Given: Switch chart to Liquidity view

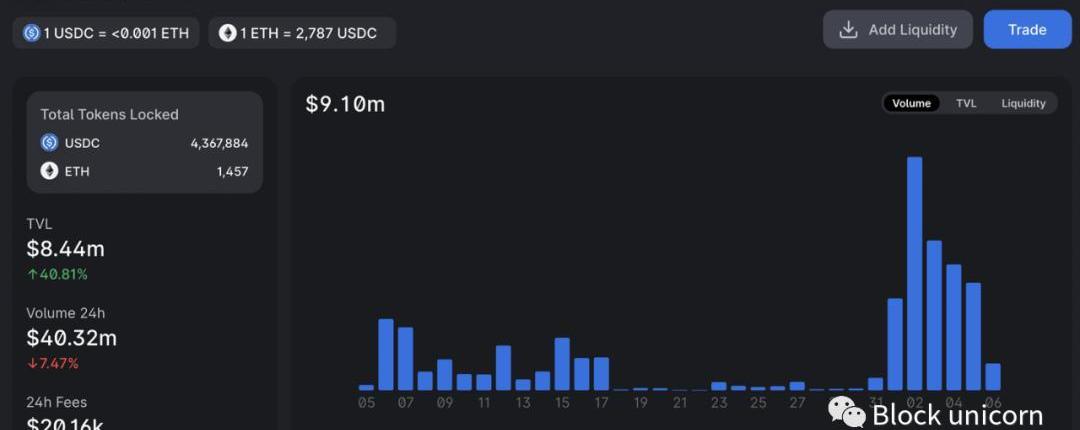Looking at the screenshot, I should (x=1023, y=103).
